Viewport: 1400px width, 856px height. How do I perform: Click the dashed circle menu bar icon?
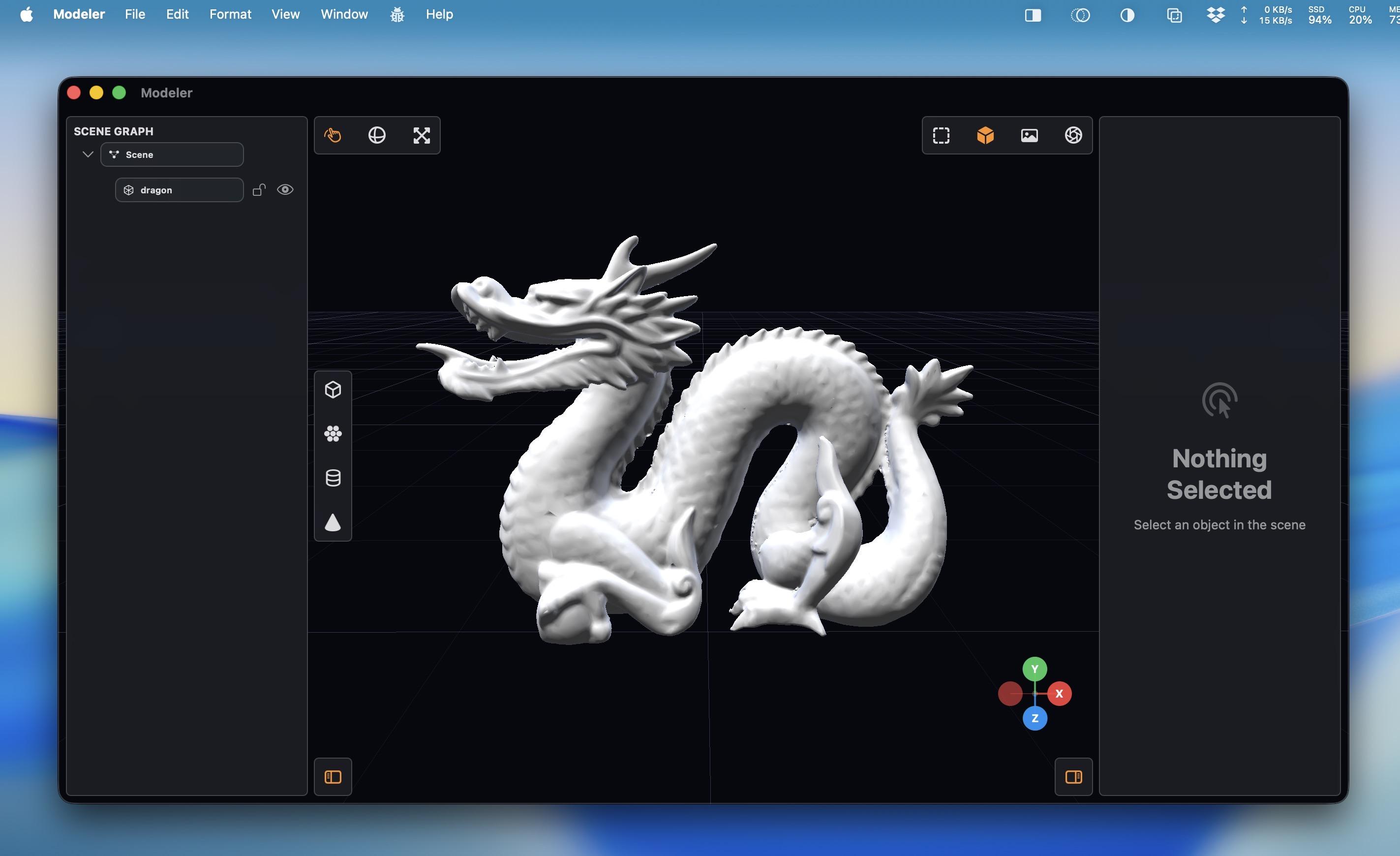1080,15
